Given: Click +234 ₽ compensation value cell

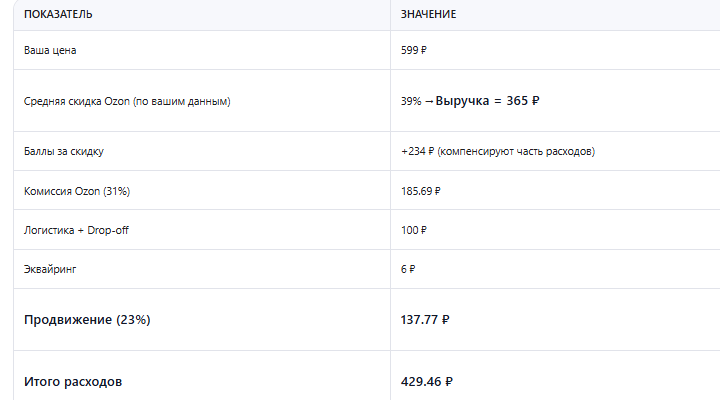Looking at the screenshot, I should pyautogui.click(x=498, y=151).
